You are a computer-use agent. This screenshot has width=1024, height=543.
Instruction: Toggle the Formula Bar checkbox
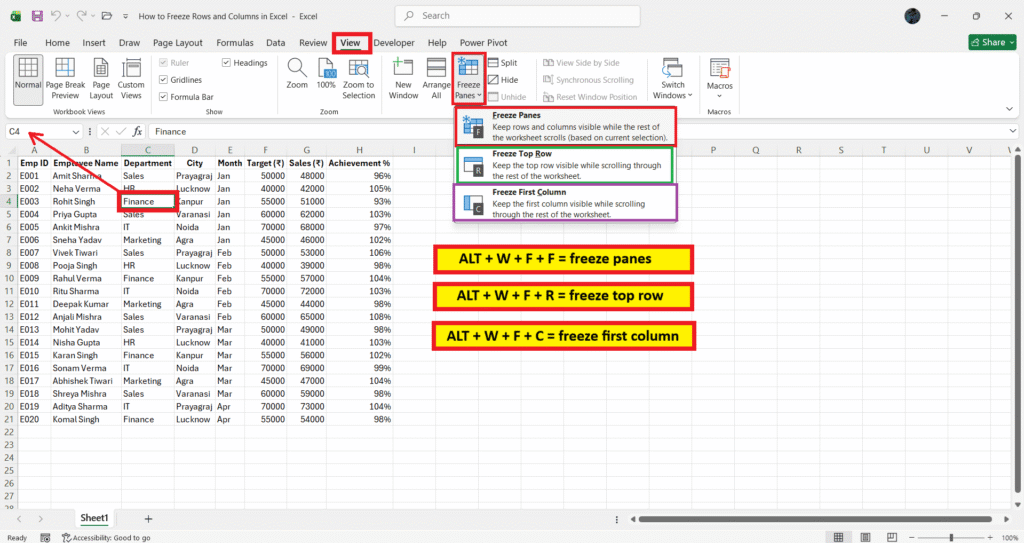tap(164, 97)
